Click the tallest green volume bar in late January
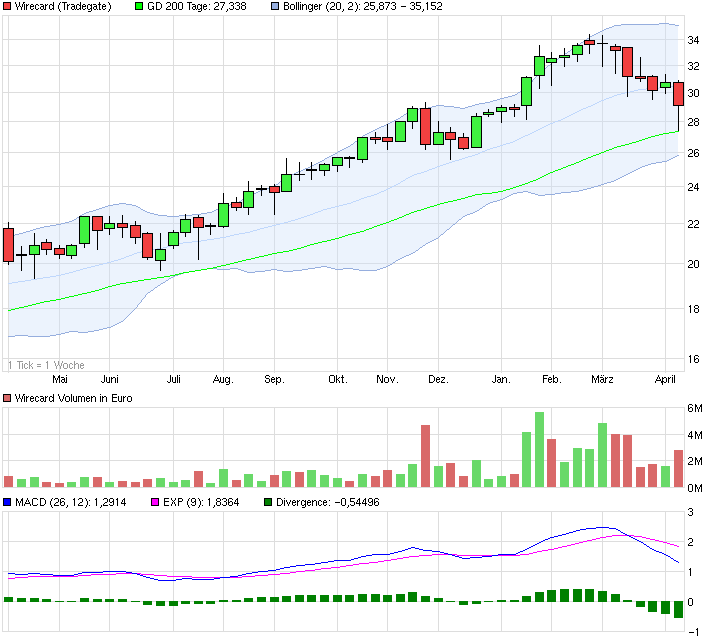 pyautogui.click(x=539, y=450)
